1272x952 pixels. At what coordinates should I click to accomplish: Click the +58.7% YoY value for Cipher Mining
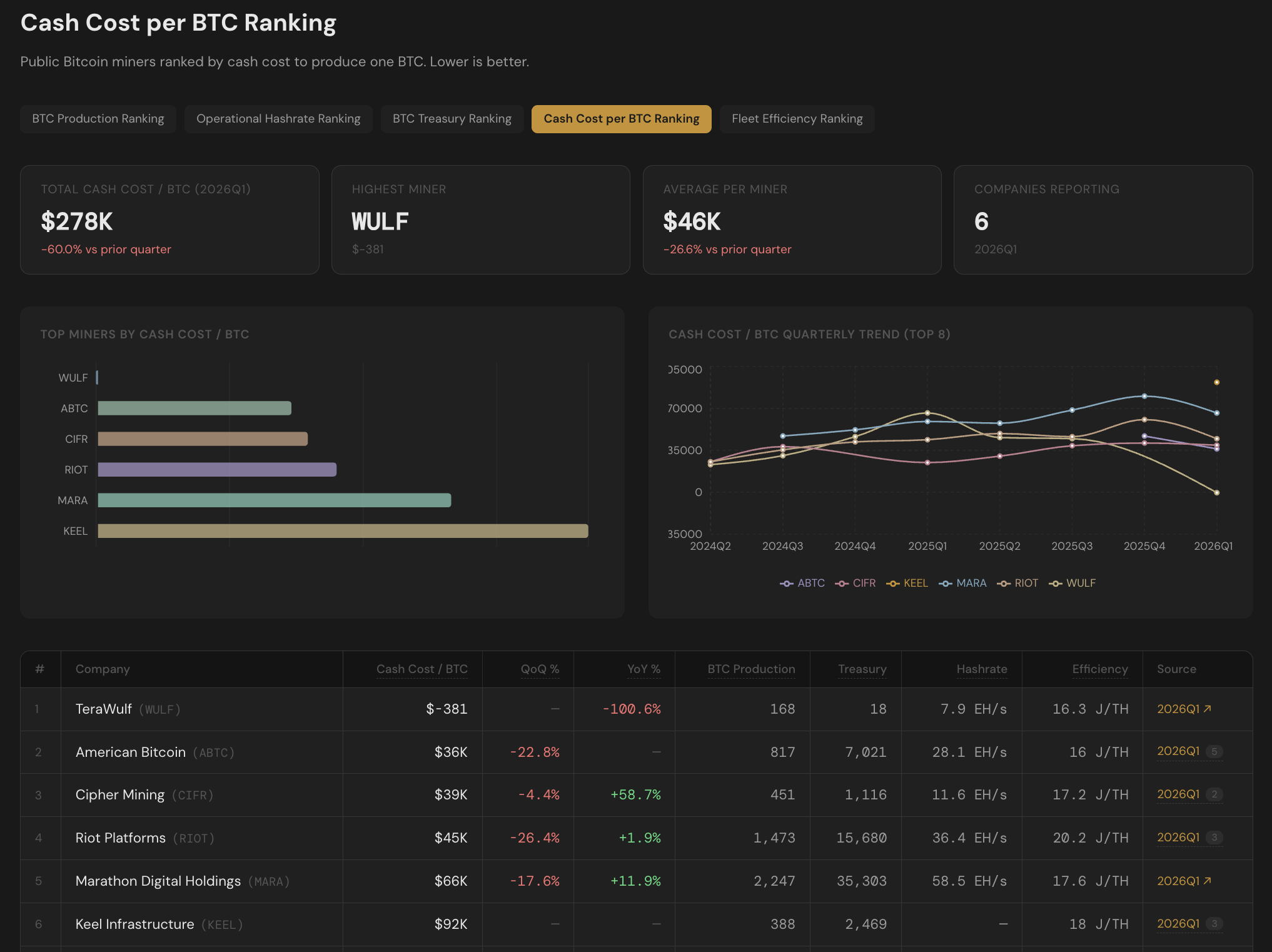tap(635, 794)
